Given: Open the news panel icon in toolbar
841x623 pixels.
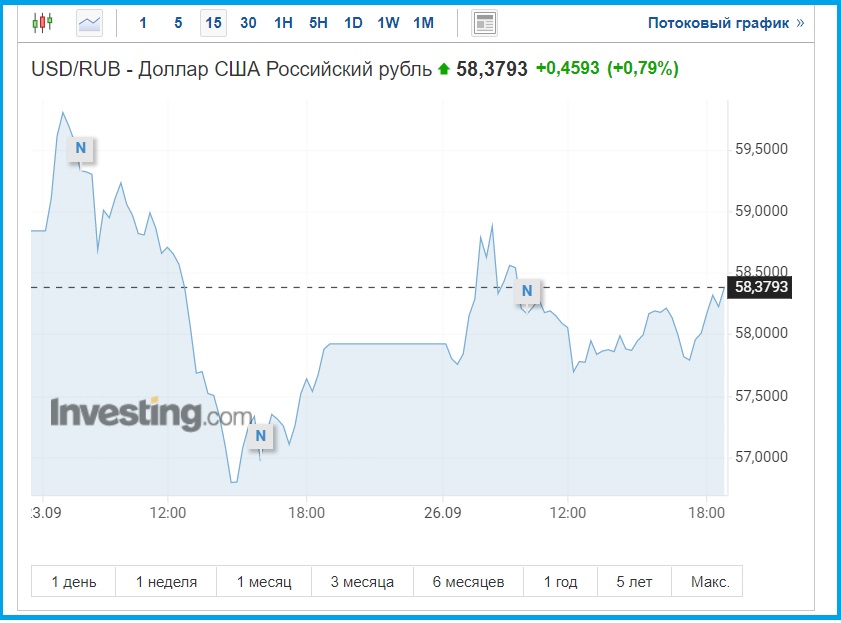Looking at the screenshot, I should [x=485, y=22].
